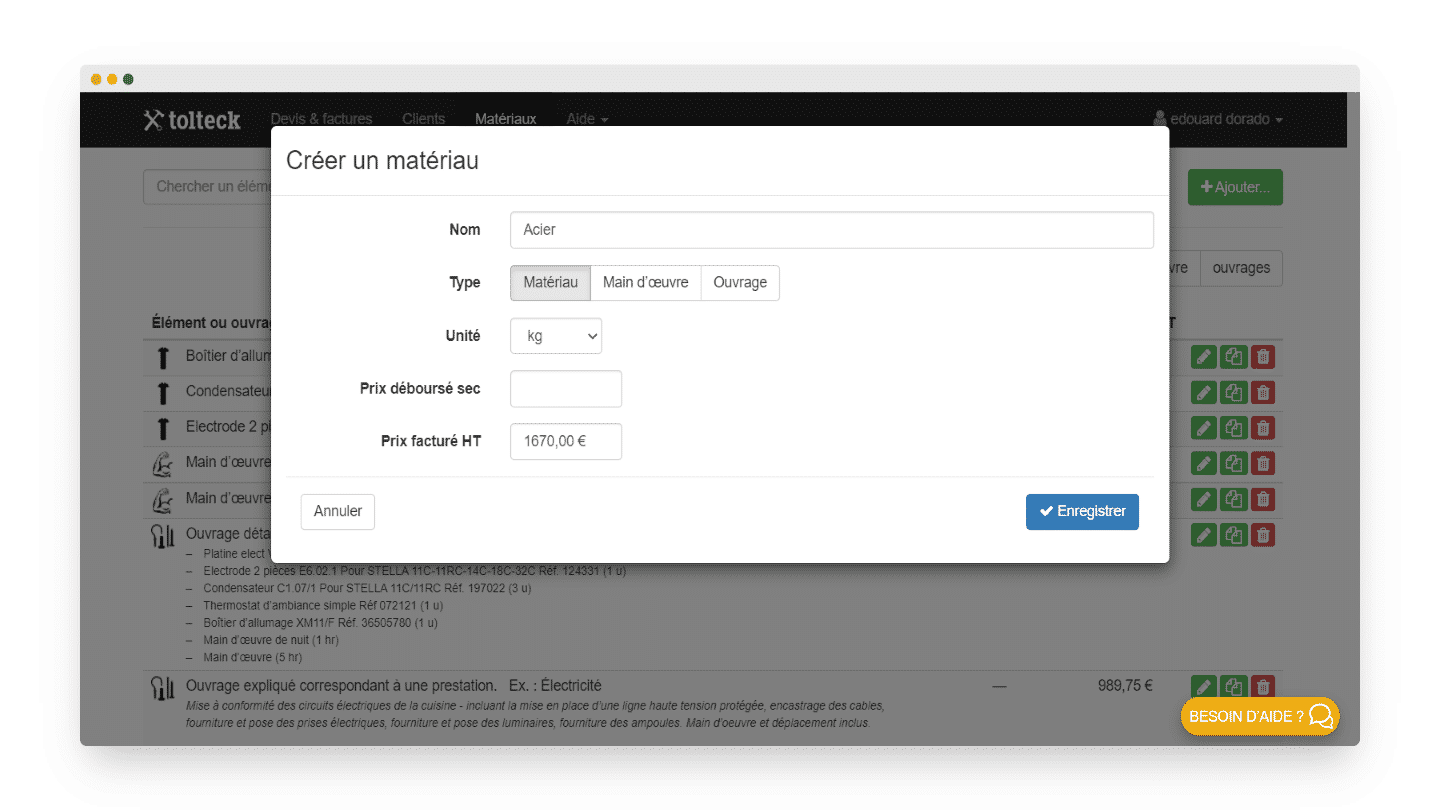Cancel the dialog with Annuler
The width and height of the screenshot is (1440, 810).
pyautogui.click(x=338, y=511)
